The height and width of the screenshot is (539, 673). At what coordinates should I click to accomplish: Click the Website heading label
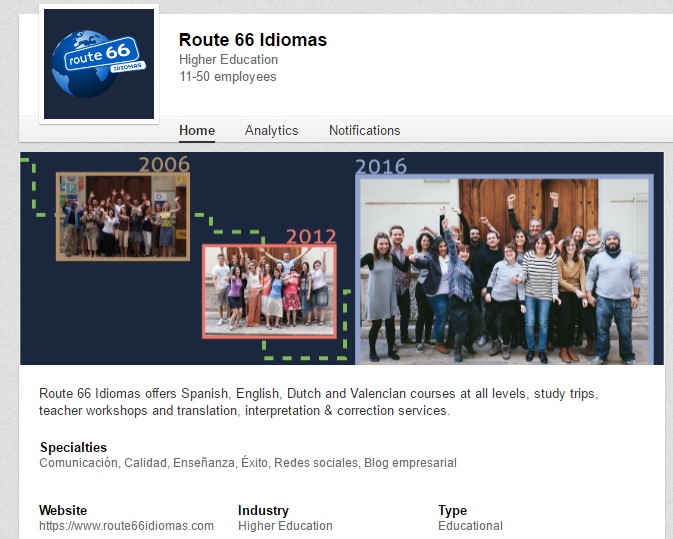tap(63, 510)
